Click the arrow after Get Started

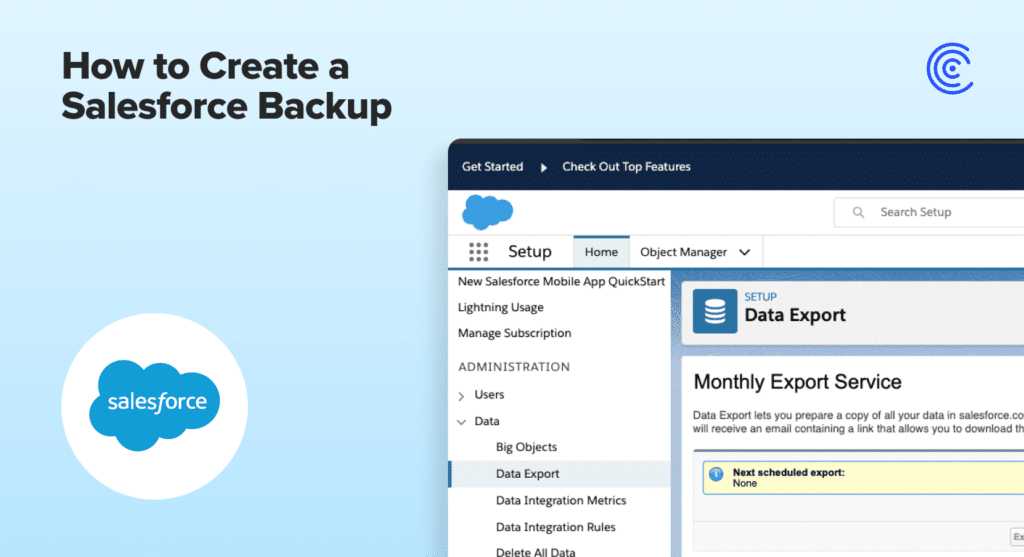[x=543, y=167]
